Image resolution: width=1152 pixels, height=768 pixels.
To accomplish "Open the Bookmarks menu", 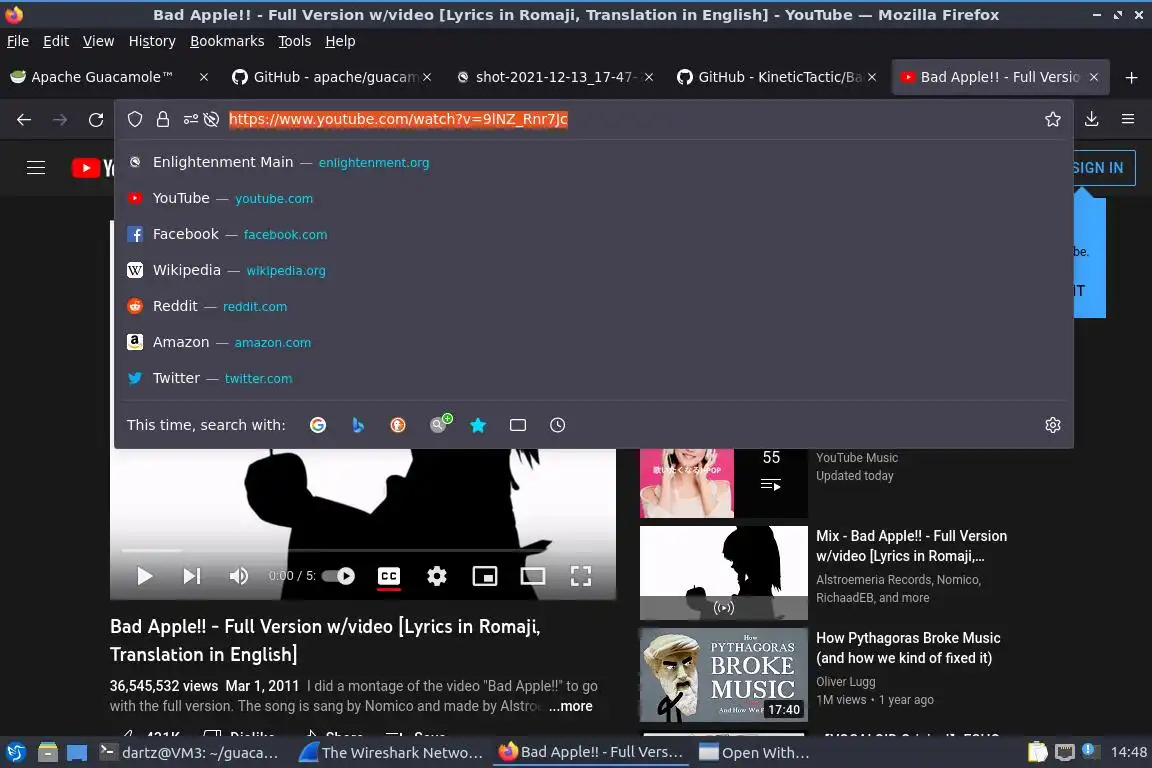I will point(227,41).
